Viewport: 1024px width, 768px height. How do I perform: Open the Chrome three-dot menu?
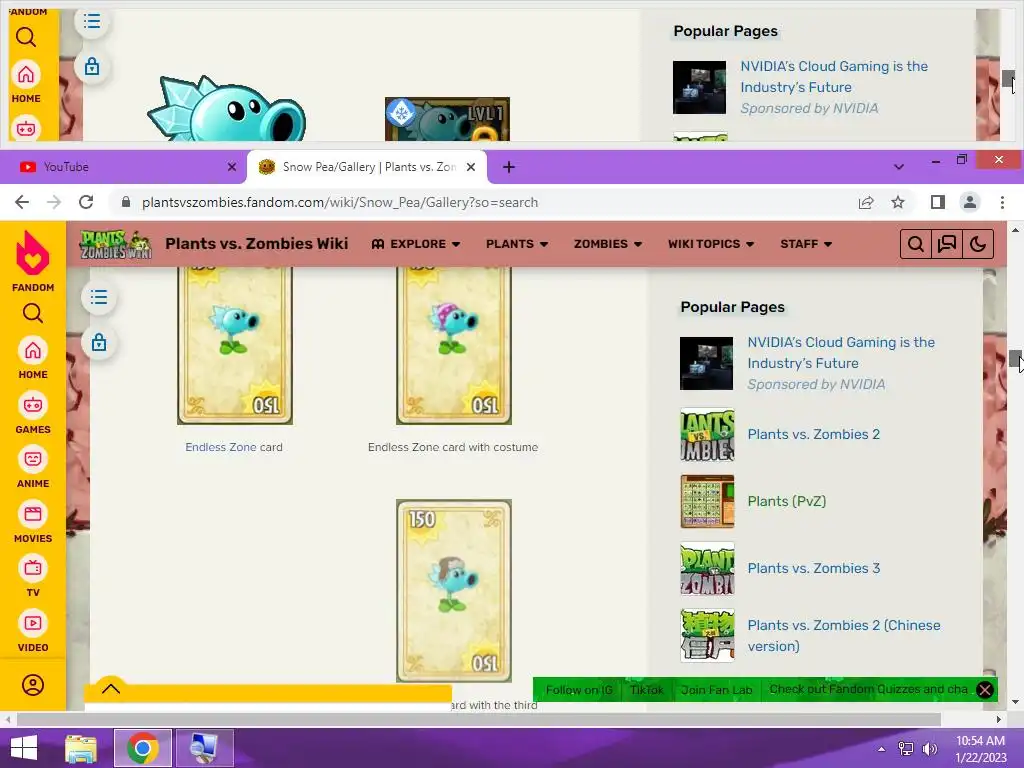coord(1002,202)
